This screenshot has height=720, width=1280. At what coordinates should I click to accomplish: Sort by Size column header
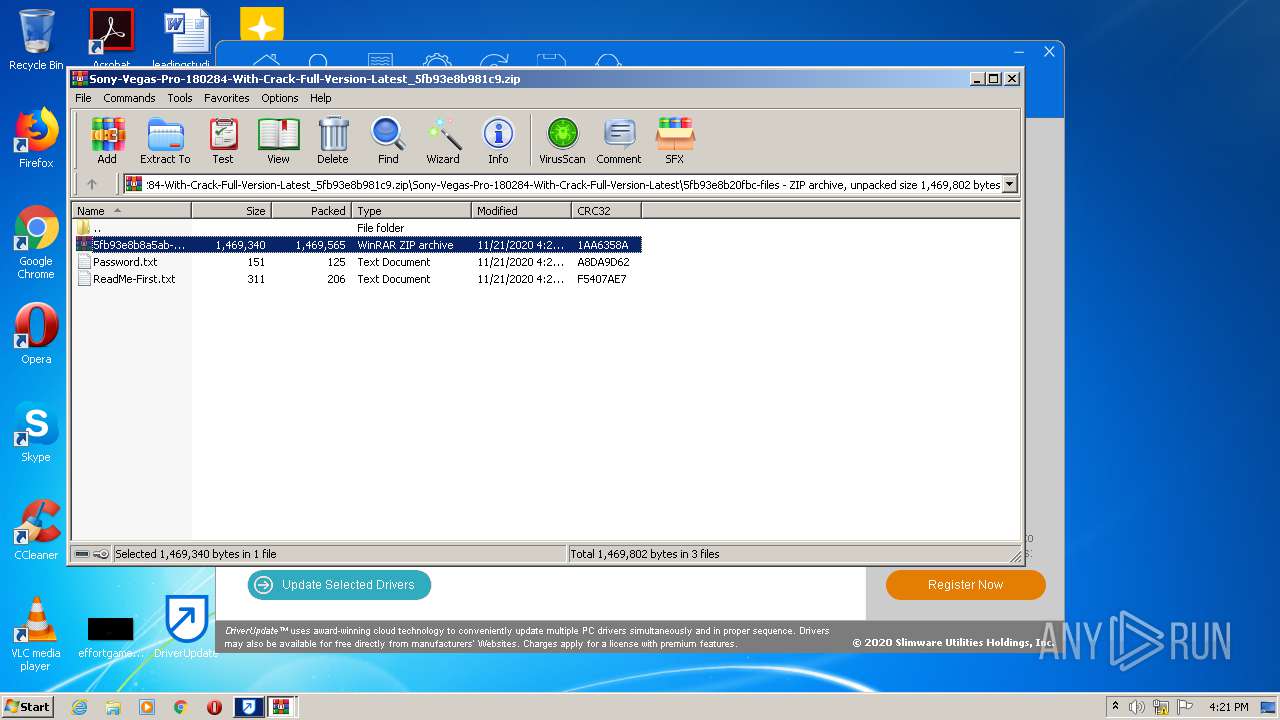(231, 211)
